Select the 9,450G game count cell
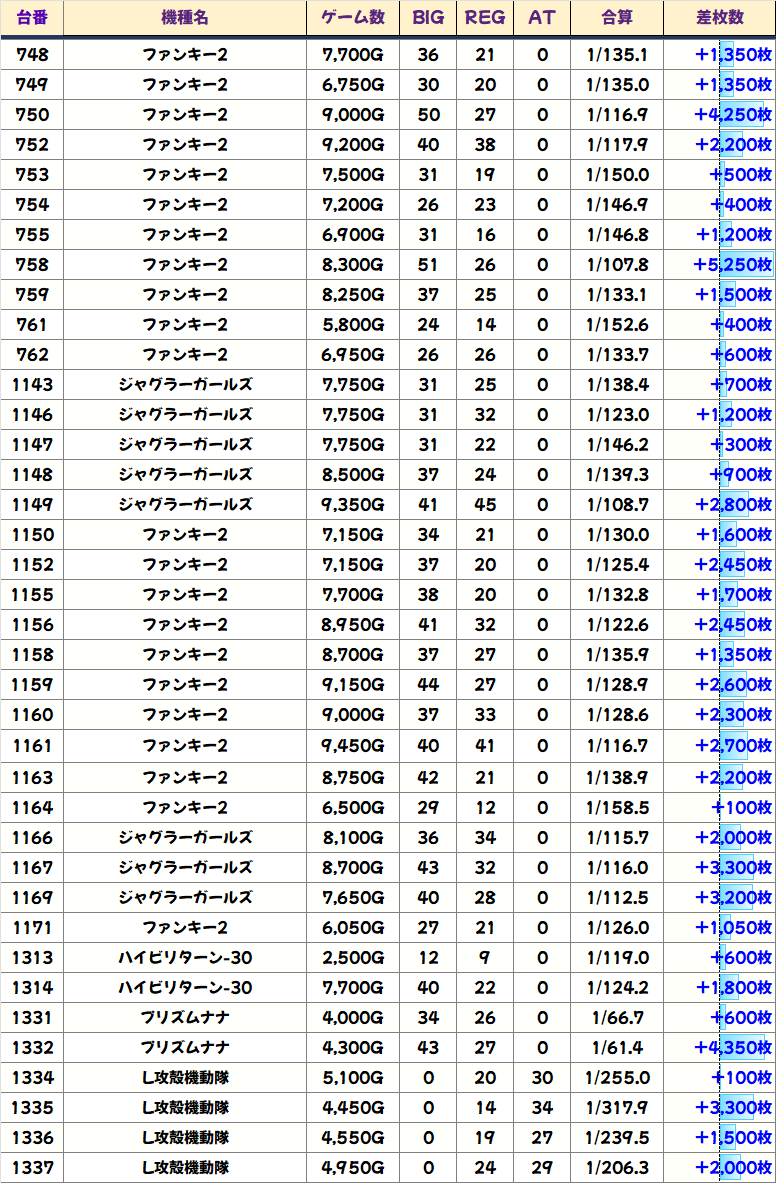 pyautogui.click(x=353, y=746)
